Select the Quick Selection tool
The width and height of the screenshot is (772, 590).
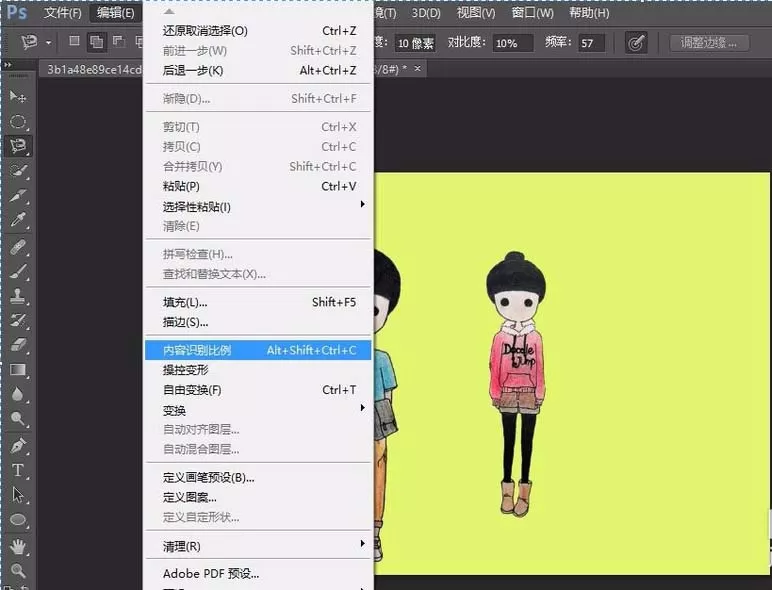[x=18, y=171]
